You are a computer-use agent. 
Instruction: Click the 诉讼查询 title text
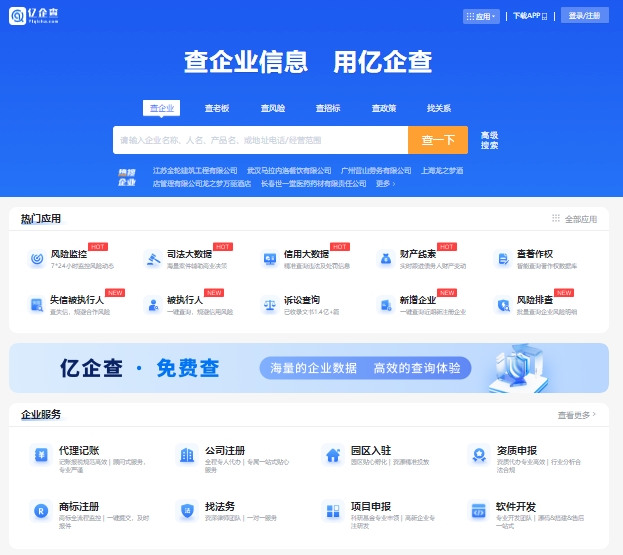(302, 300)
